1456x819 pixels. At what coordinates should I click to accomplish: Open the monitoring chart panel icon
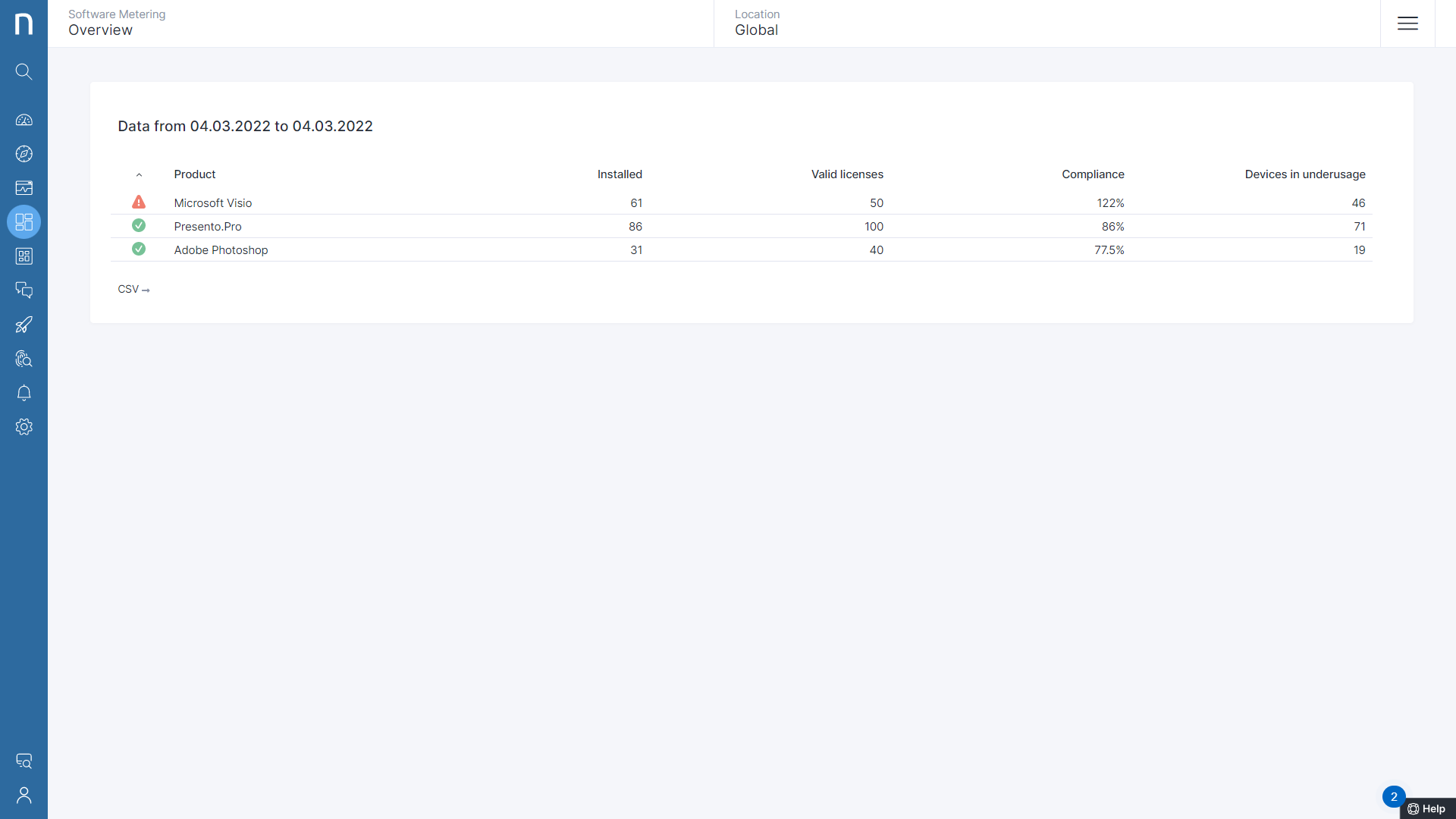tap(24, 188)
